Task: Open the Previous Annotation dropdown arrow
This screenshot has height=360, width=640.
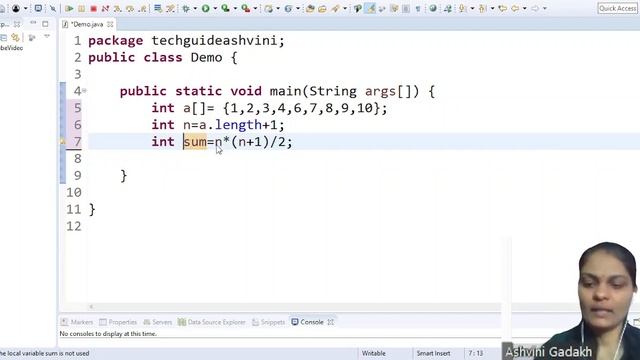Action: tap(492, 8)
